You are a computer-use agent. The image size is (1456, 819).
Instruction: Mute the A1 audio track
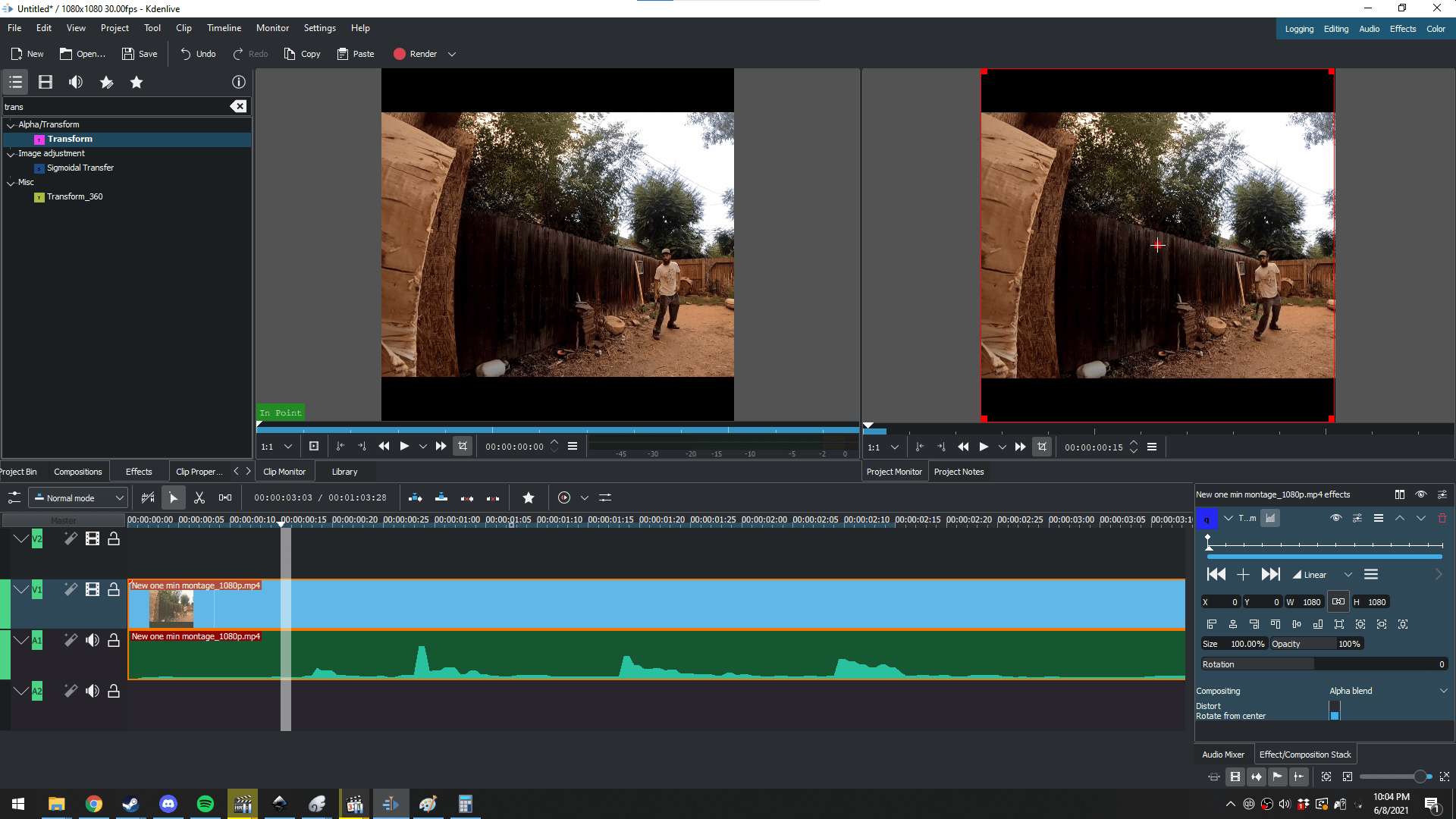[93, 639]
